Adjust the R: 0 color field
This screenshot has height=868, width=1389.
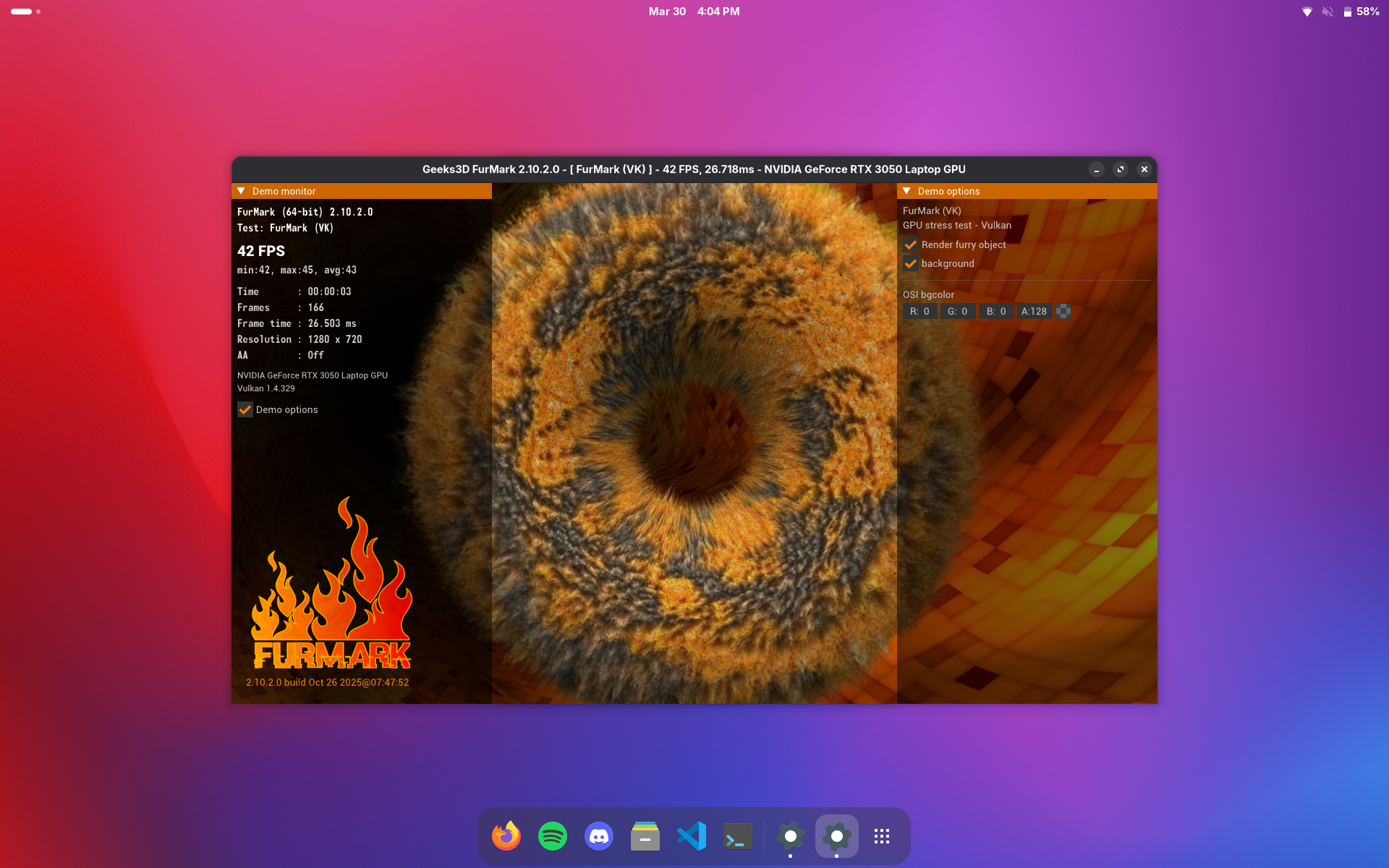pyautogui.click(x=919, y=311)
